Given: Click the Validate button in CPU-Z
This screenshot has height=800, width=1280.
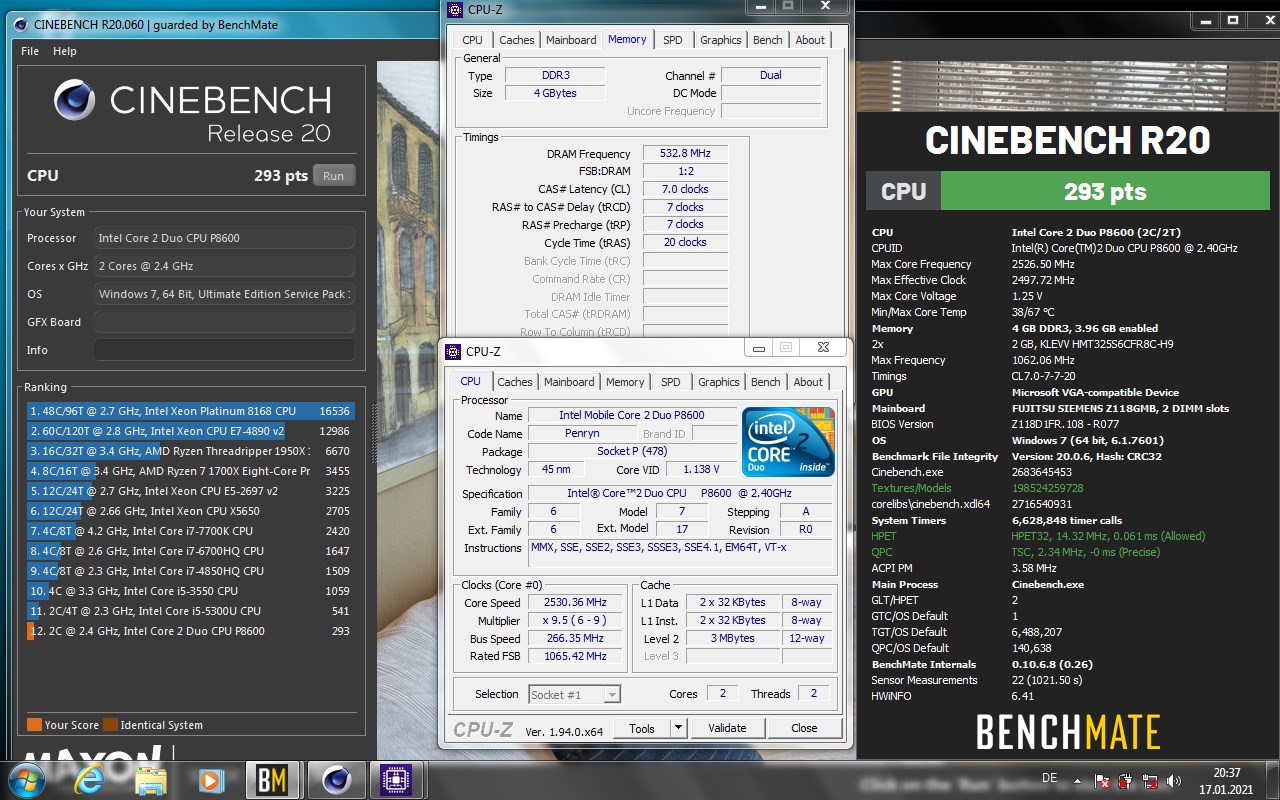Looking at the screenshot, I should [727, 728].
